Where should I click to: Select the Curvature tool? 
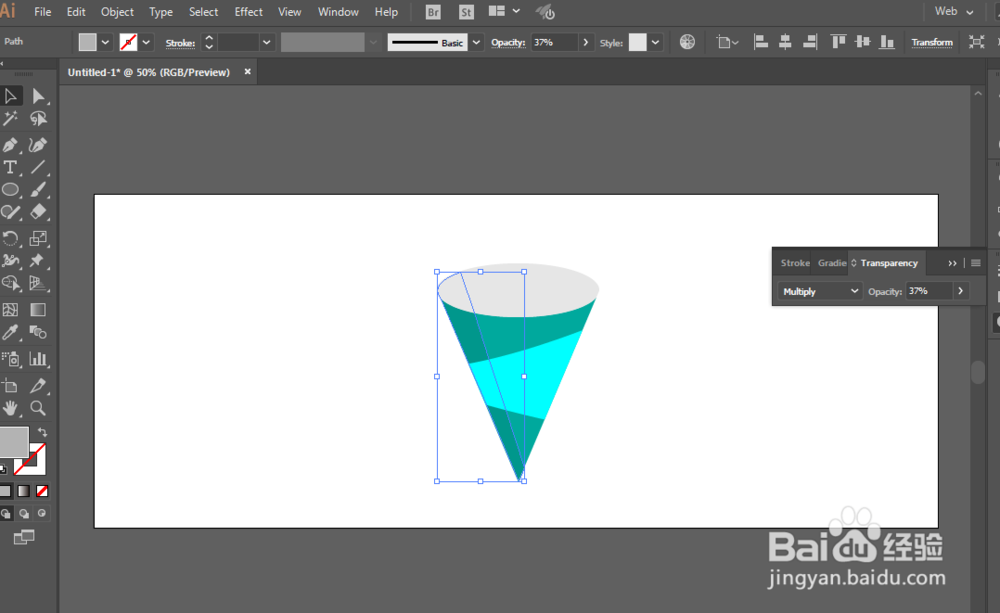pos(38,145)
